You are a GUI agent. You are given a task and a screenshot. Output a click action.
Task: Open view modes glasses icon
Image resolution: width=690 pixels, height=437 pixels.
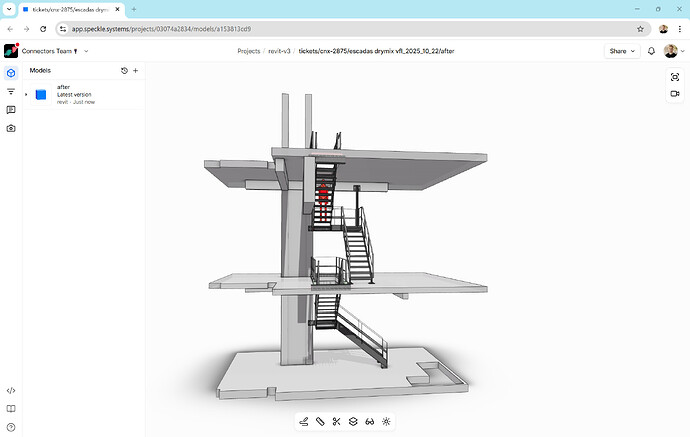point(370,422)
